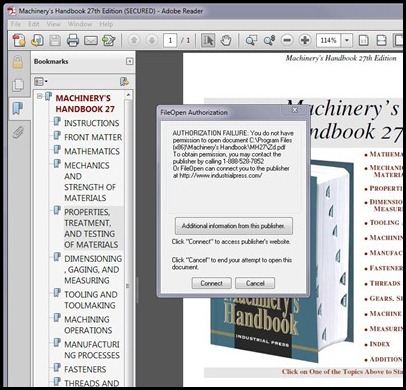Open the Bookmarks panel icon
The width and height of the screenshot is (406, 390).
pos(18,108)
